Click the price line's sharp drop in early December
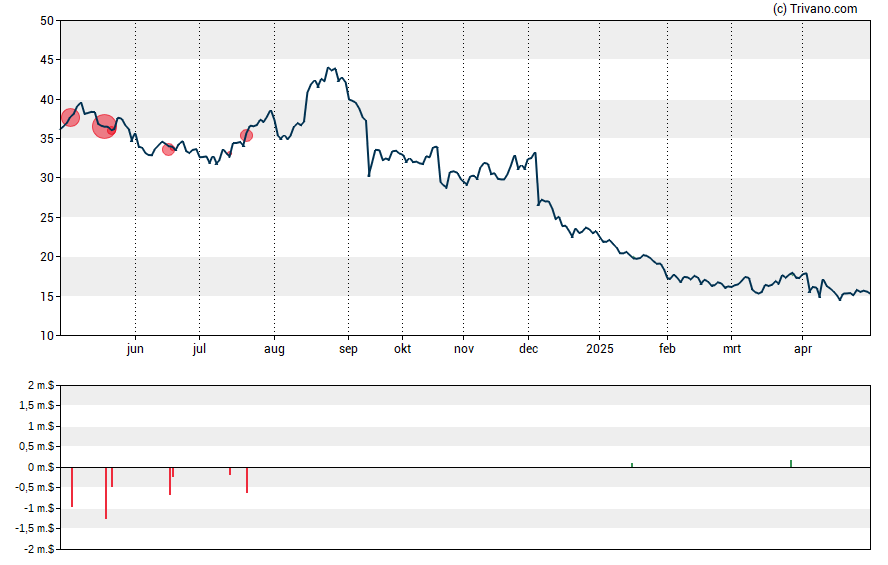Screen dimensions: 888x565 point(537,179)
